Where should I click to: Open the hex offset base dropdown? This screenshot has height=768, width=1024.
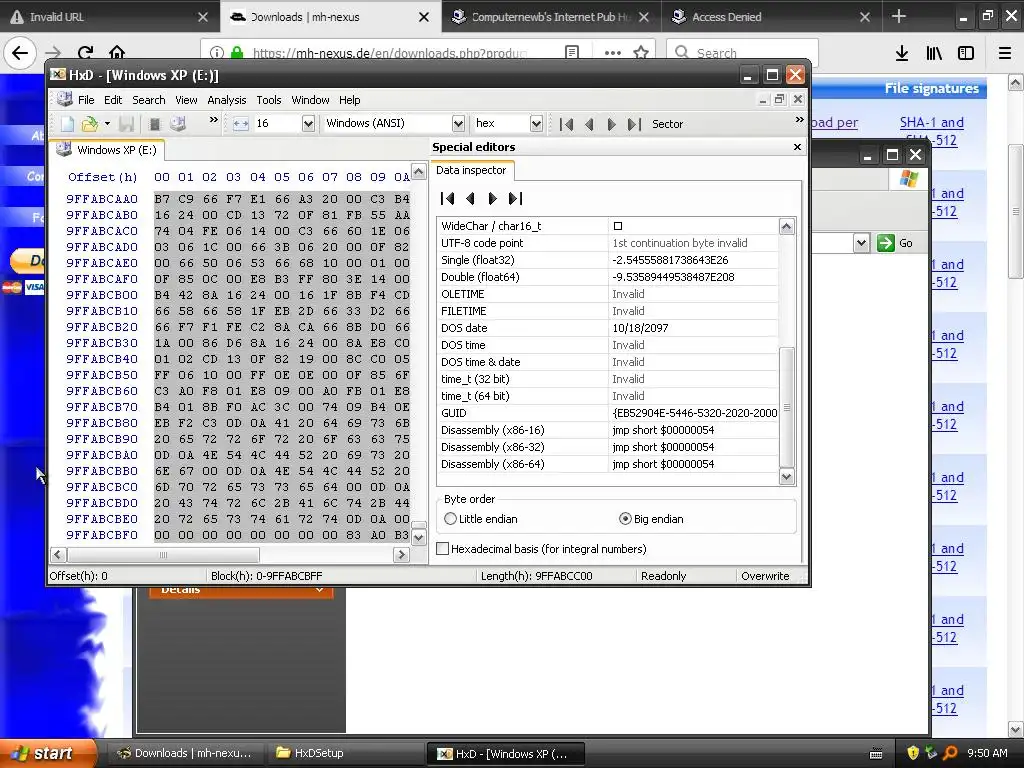coord(536,123)
